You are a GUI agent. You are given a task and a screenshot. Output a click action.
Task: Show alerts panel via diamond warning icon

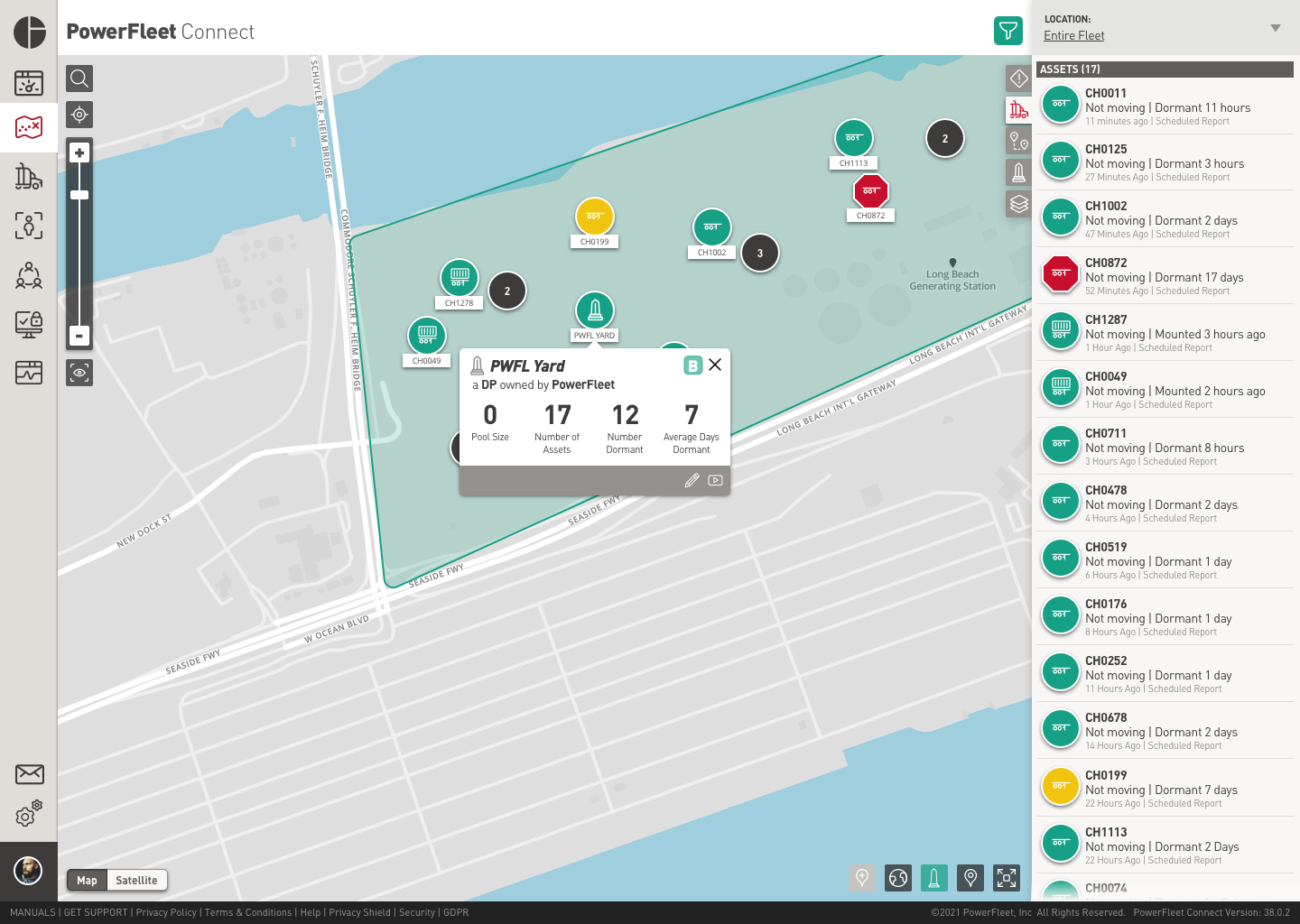[x=1019, y=79]
